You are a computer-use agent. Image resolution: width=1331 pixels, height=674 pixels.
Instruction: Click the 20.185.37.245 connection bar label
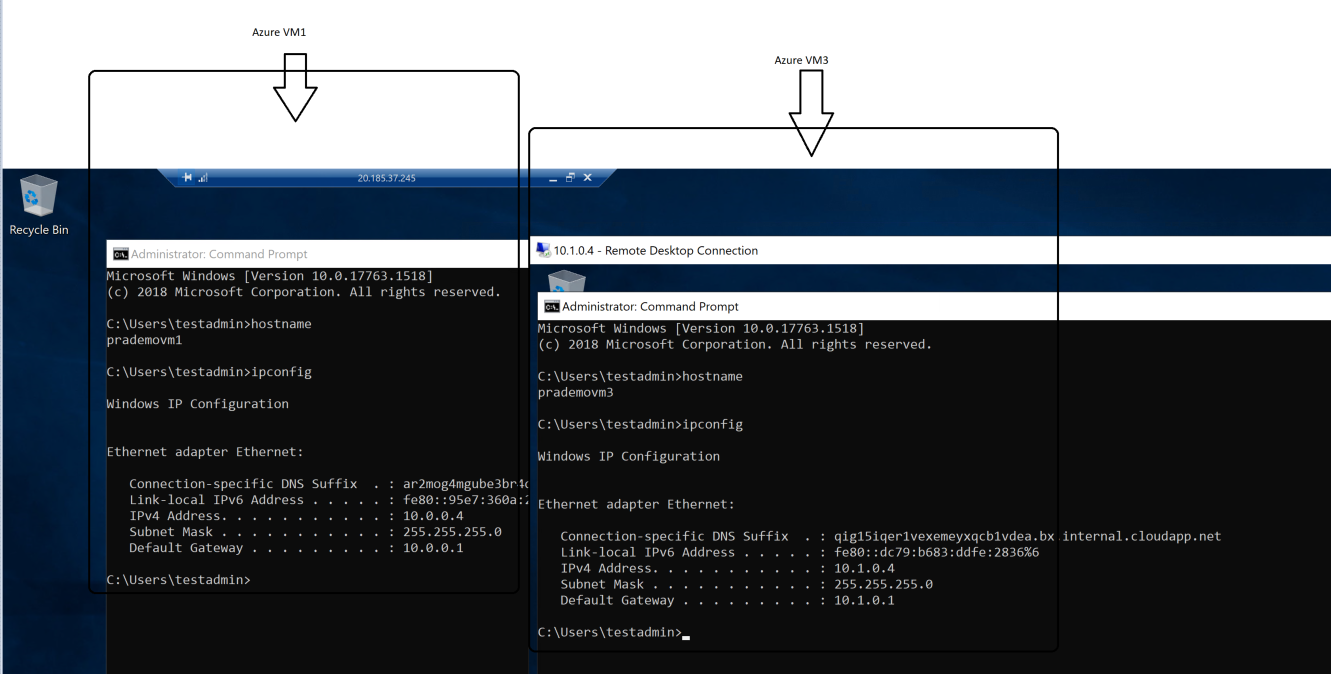pyautogui.click(x=386, y=178)
